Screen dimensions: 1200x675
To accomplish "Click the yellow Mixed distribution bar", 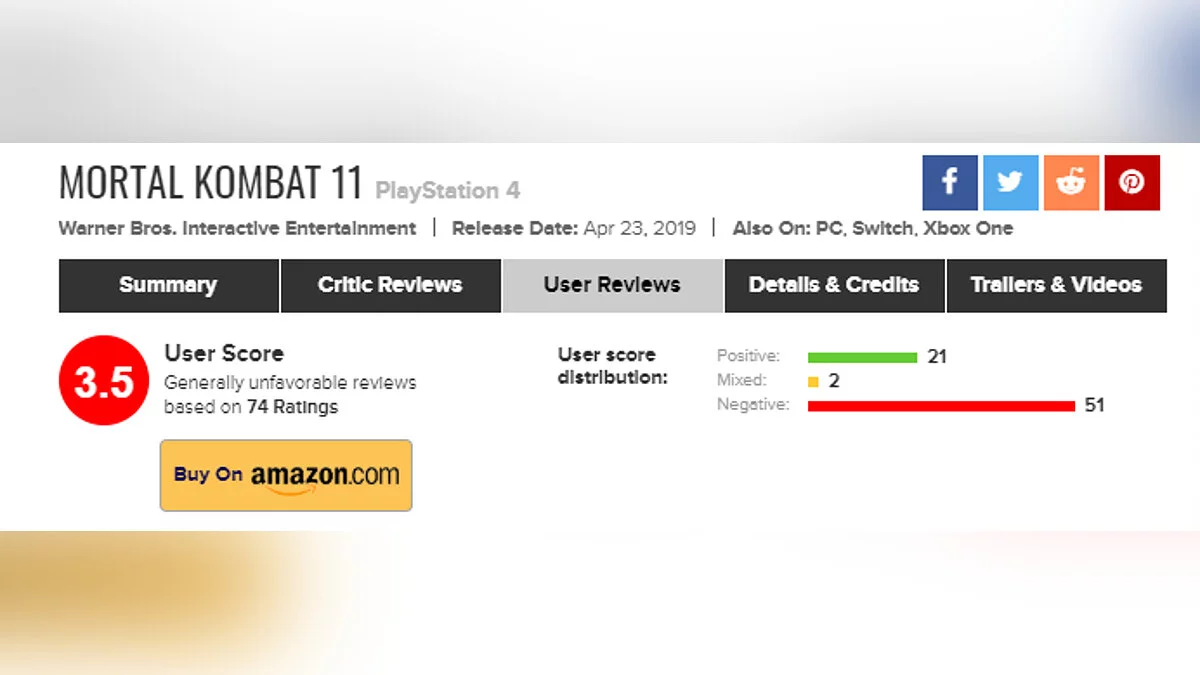I will (x=813, y=381).
